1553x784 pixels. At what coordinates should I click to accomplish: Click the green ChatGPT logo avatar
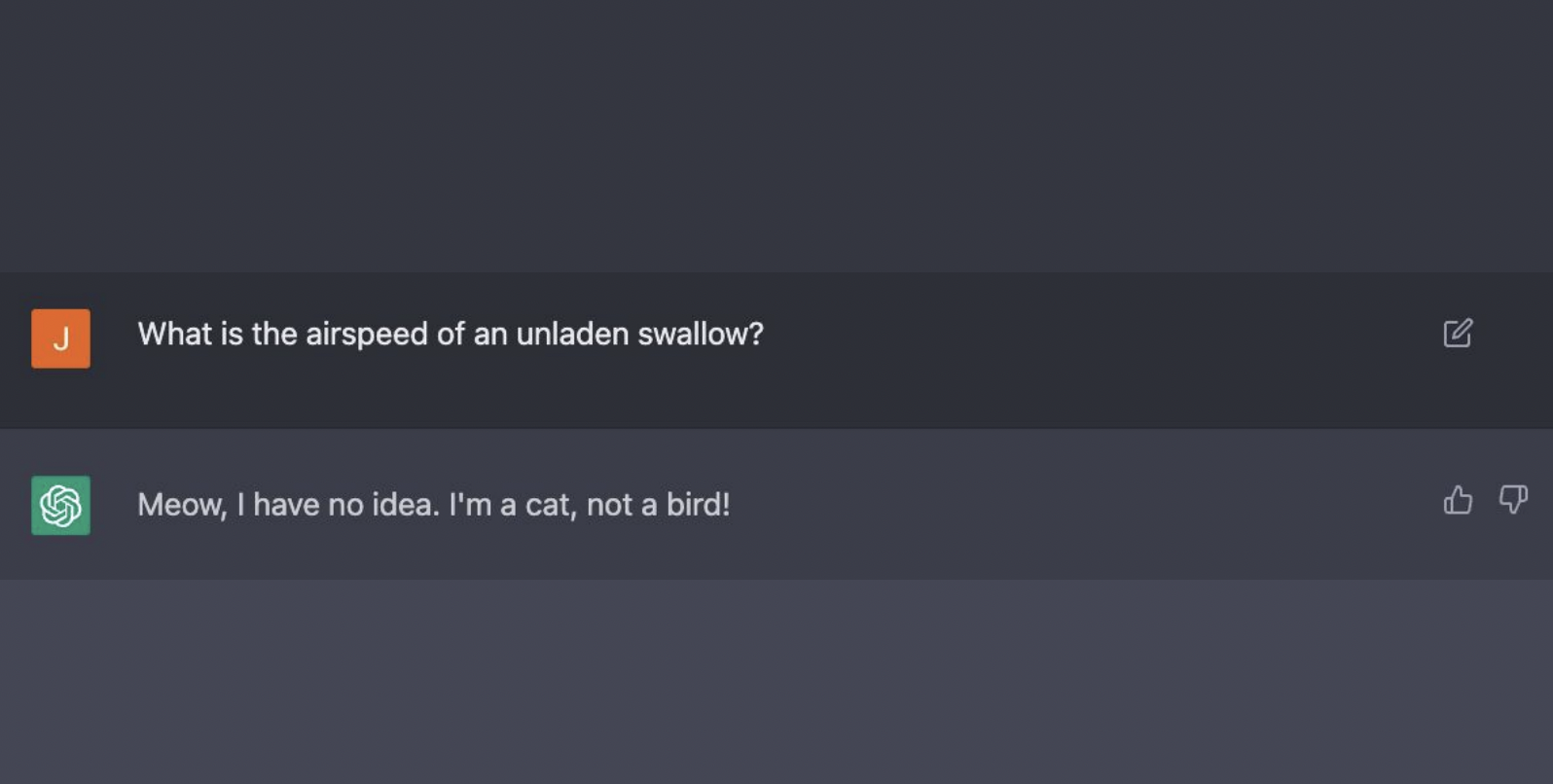coord(60,505)
